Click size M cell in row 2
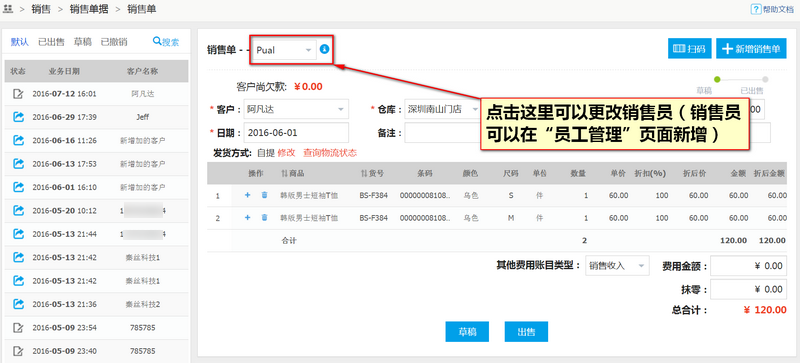The width and height of the screenshot is (800, 363). 511,218
